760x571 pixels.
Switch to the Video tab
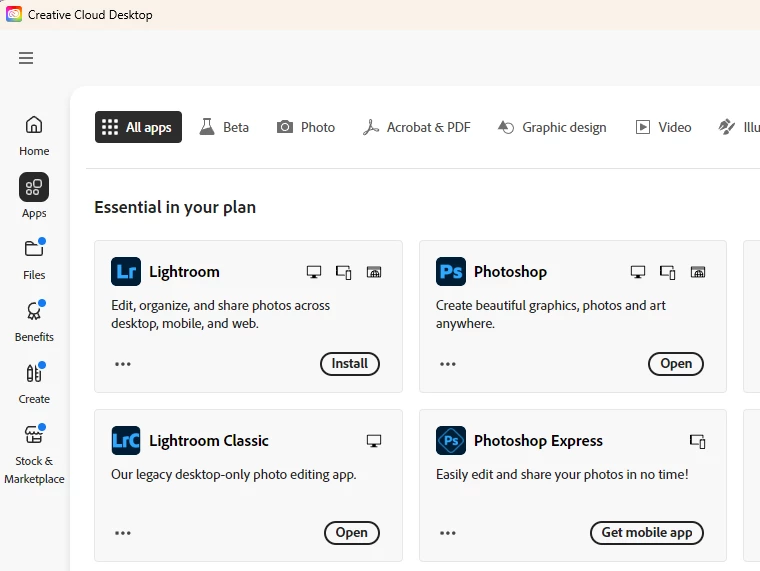tap(663, 127)
